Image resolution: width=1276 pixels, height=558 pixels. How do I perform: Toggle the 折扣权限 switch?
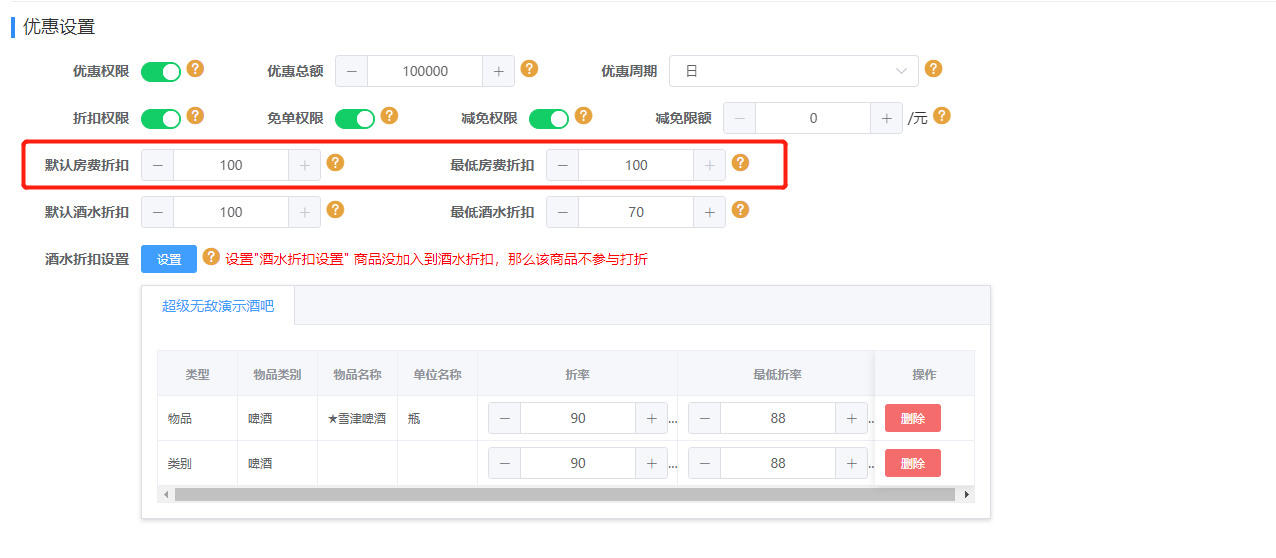coord(161,118)
